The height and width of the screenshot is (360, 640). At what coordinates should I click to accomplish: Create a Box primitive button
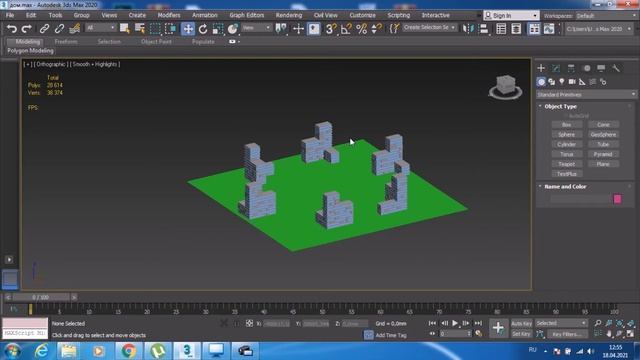(x=567, y=124)
